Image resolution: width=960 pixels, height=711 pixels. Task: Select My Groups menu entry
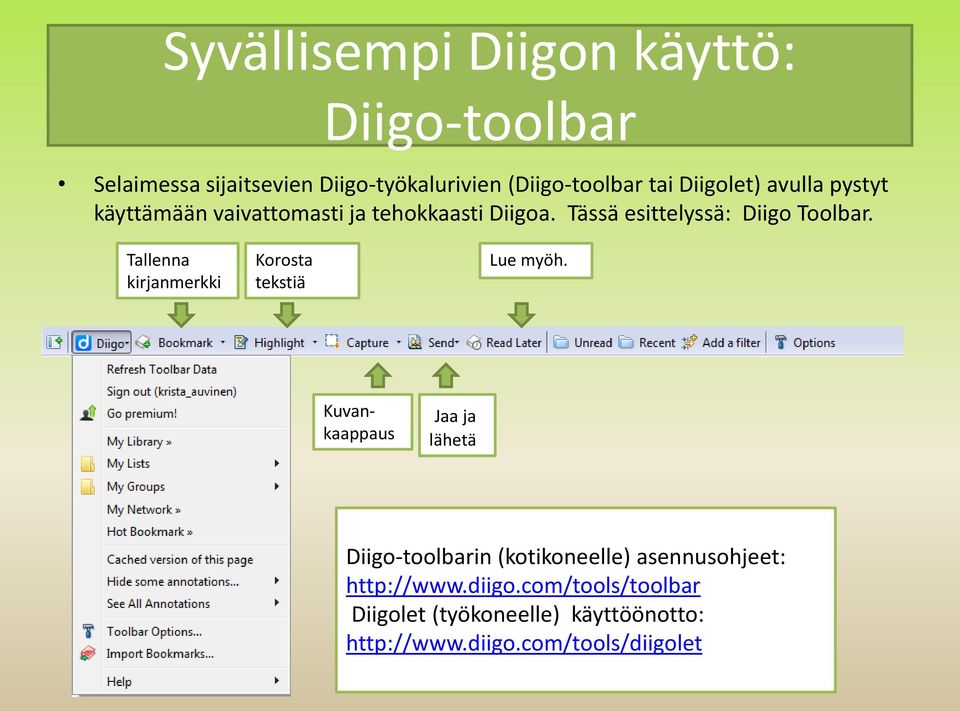136,487
